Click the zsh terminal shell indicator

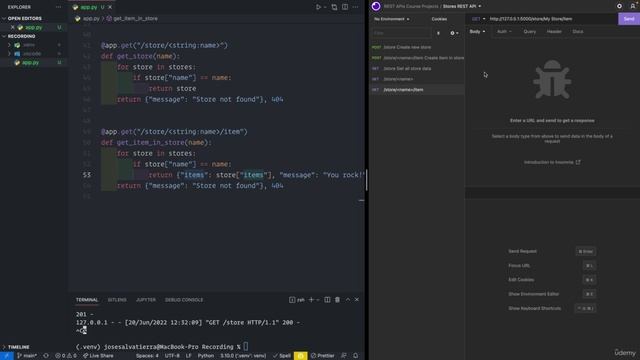pos(297,300)
